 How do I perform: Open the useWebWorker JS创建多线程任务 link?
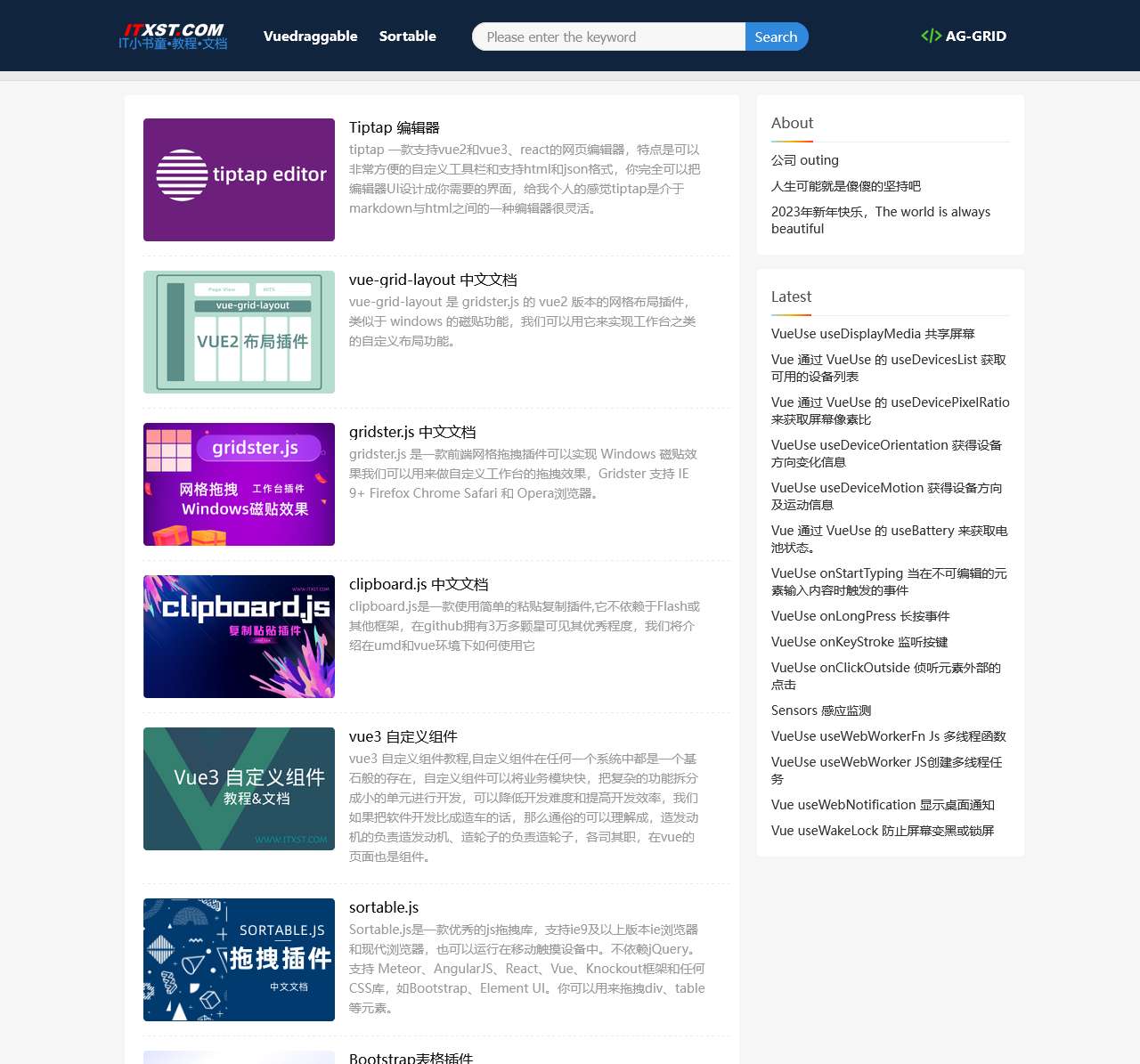click(x=887, y=770)
